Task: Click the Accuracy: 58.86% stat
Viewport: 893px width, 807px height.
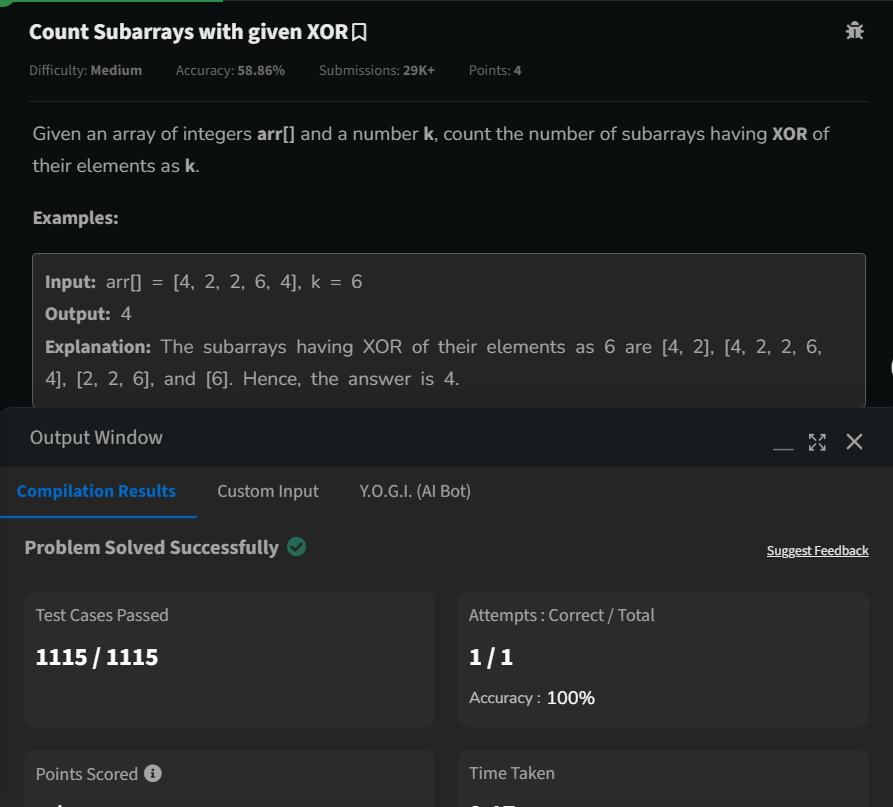Action: click(231, 70)
